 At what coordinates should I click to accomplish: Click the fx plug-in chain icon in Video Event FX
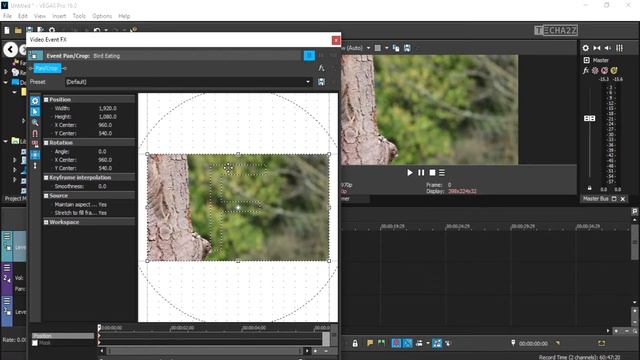pyautogui.click(x=322, y=68)
